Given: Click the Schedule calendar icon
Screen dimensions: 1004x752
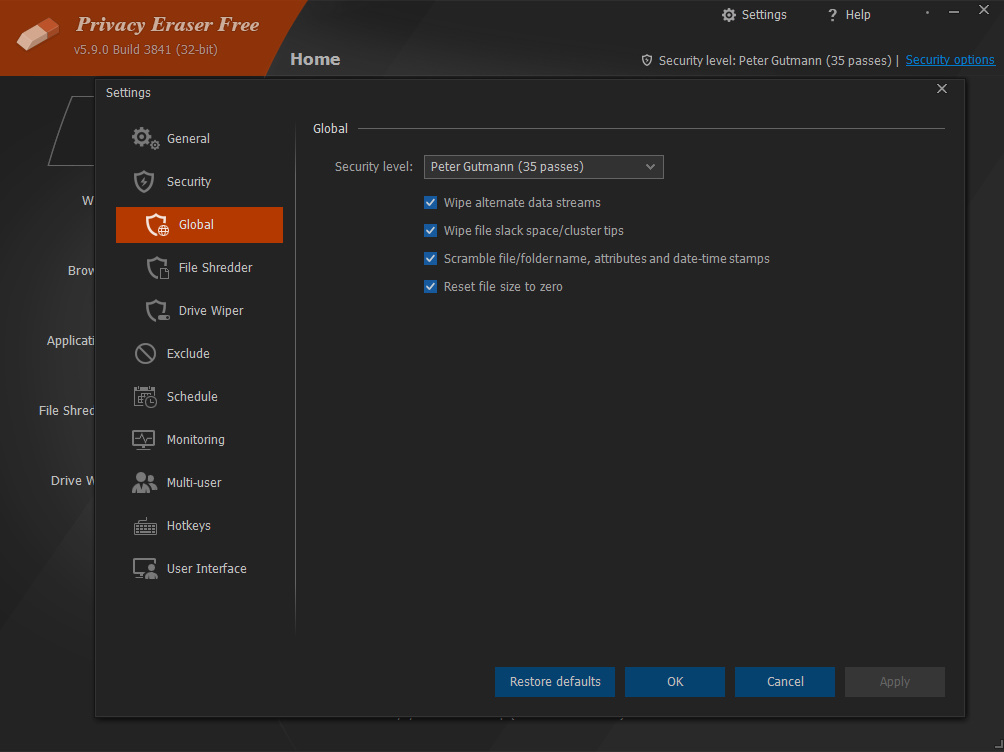Looking at the screenshot, I should 145,396.
